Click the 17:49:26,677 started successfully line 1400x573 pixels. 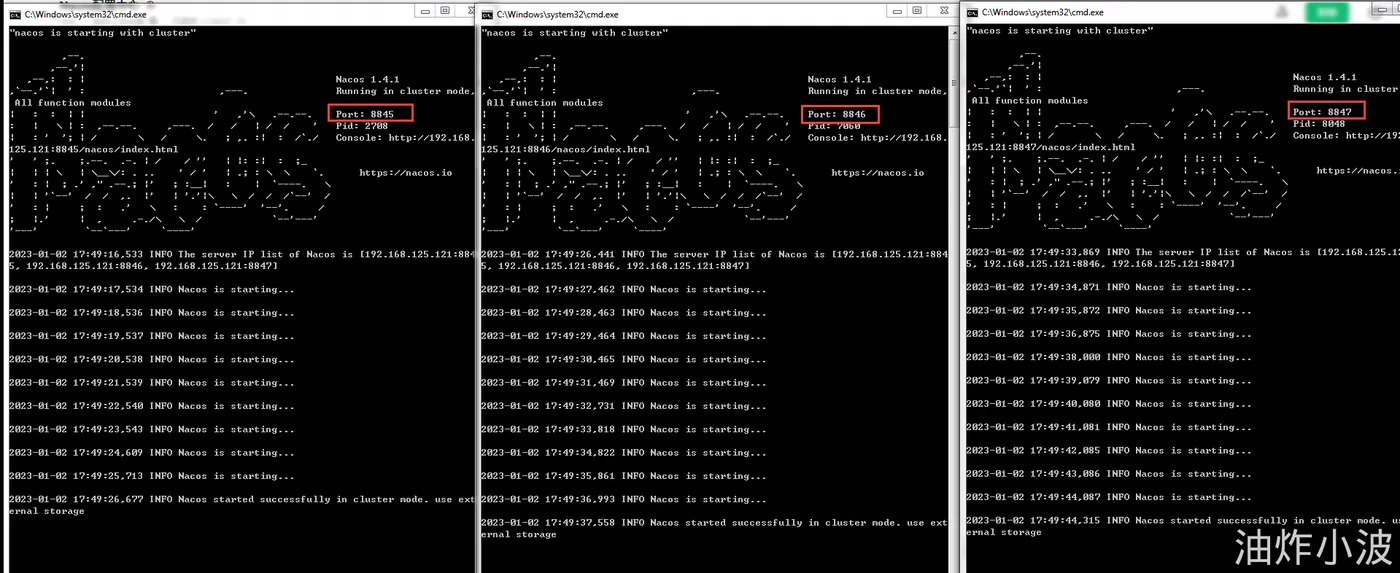click(x=241, y=505)
